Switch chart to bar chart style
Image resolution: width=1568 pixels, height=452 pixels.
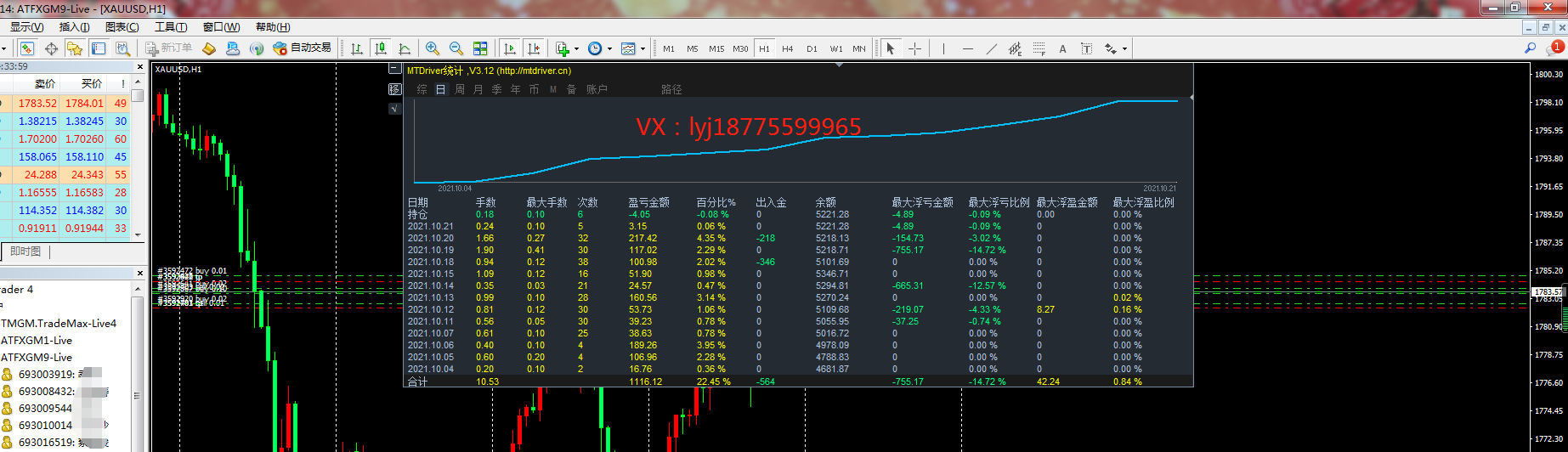[357, 48]
